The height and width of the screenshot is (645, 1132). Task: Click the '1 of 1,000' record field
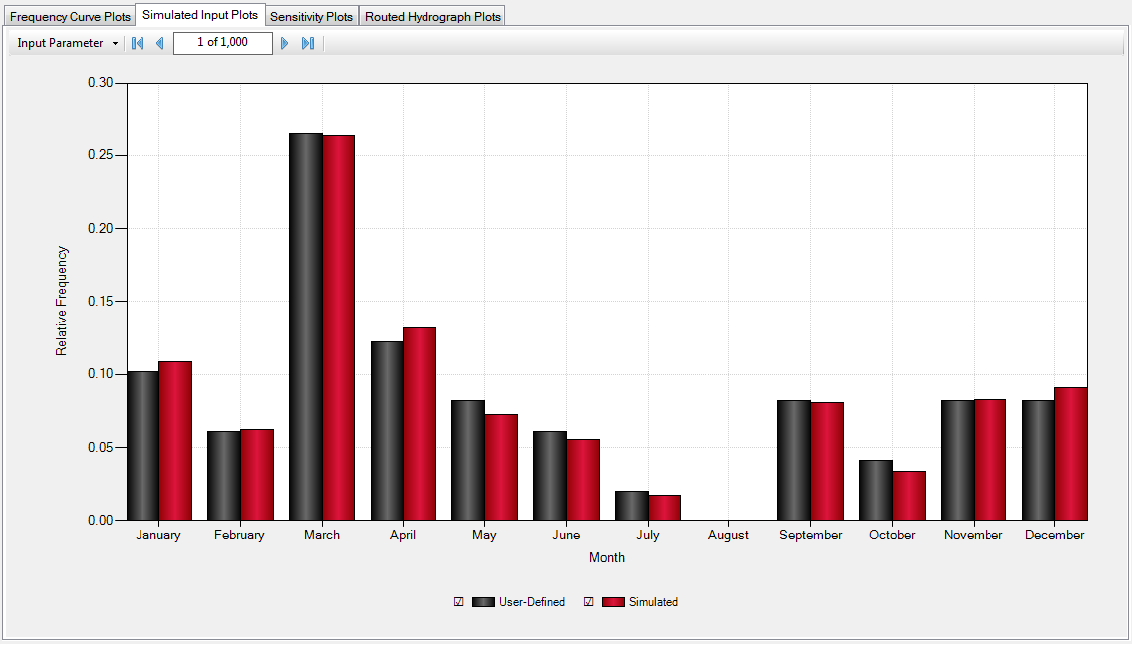222,43
